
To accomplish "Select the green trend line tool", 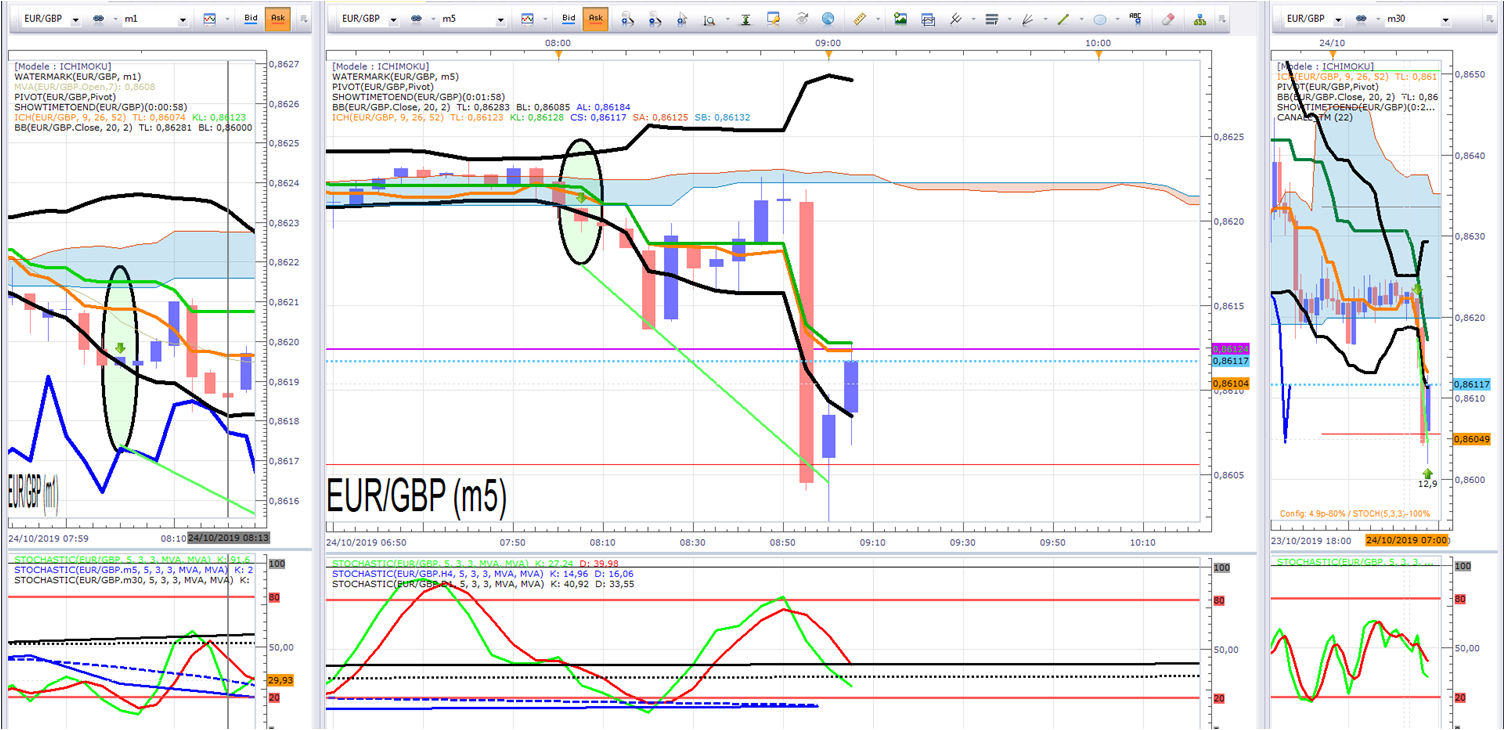I will pyautogui.click(x=1064, y=19).
